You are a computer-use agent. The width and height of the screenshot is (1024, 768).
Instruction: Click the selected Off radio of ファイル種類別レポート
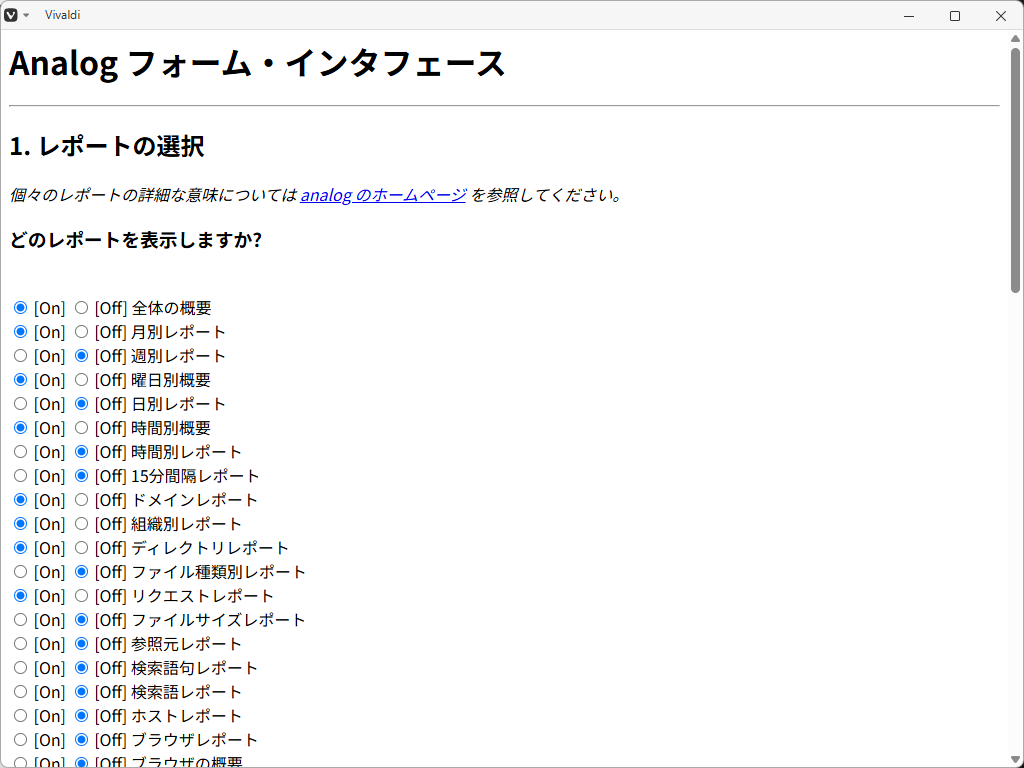point(81,571)
